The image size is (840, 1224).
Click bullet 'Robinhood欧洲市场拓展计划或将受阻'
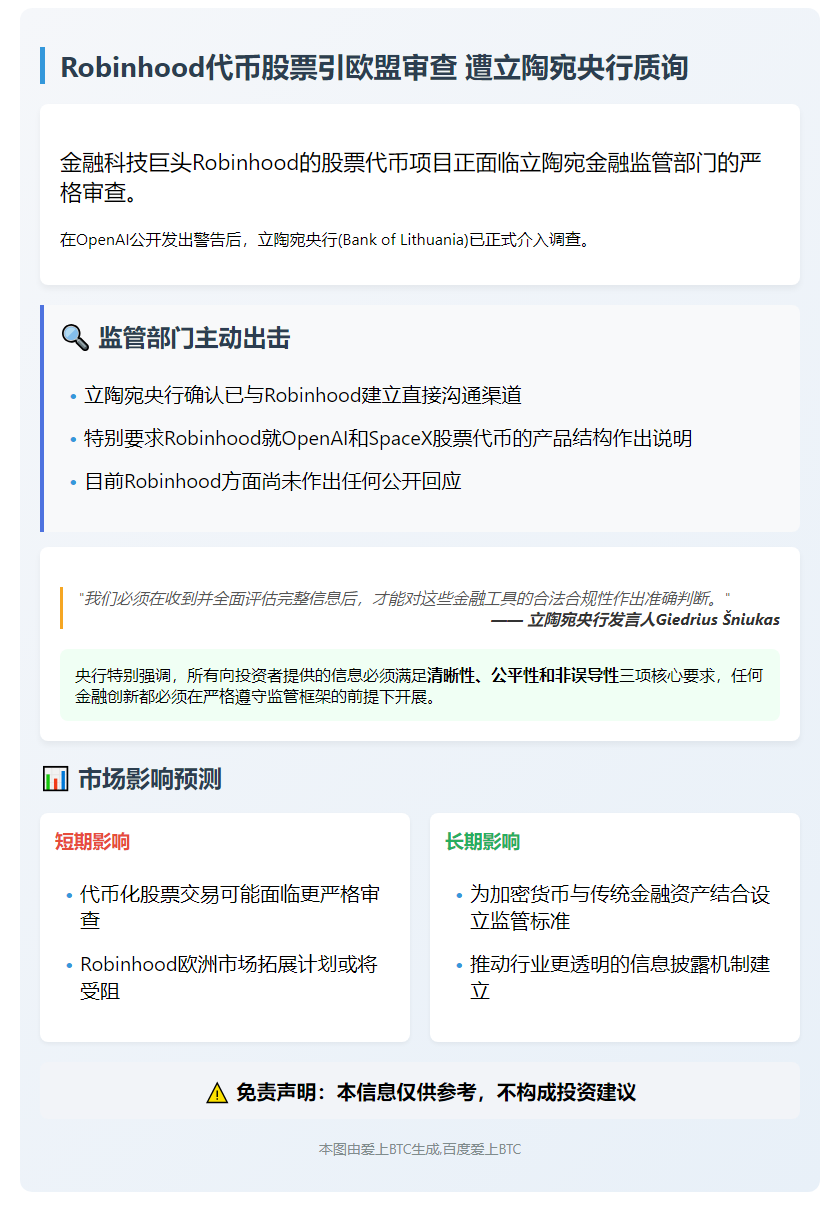[230, 978]
